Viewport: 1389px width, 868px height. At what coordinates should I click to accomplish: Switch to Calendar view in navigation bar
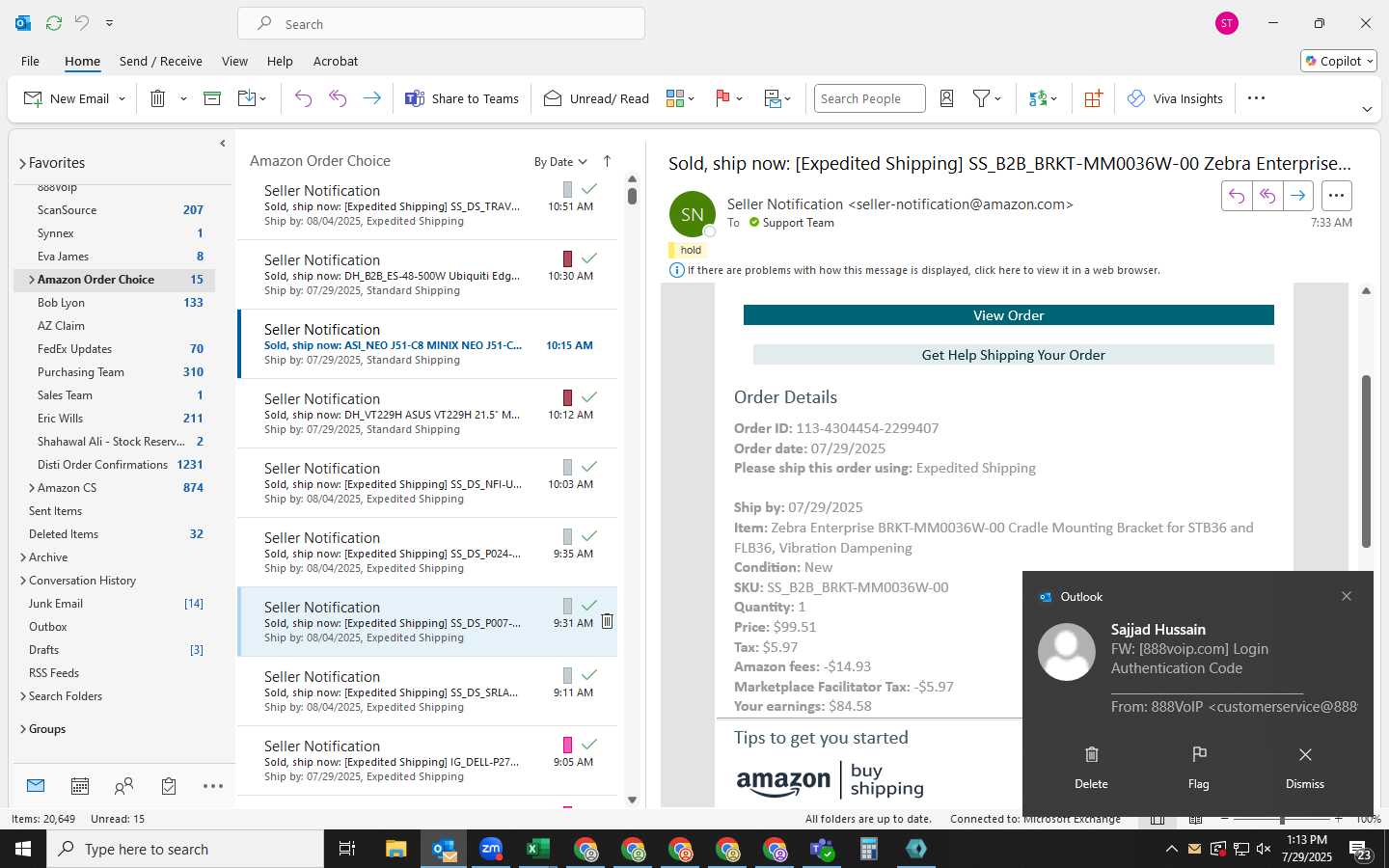pyautogui.click(x=80, y=786)
